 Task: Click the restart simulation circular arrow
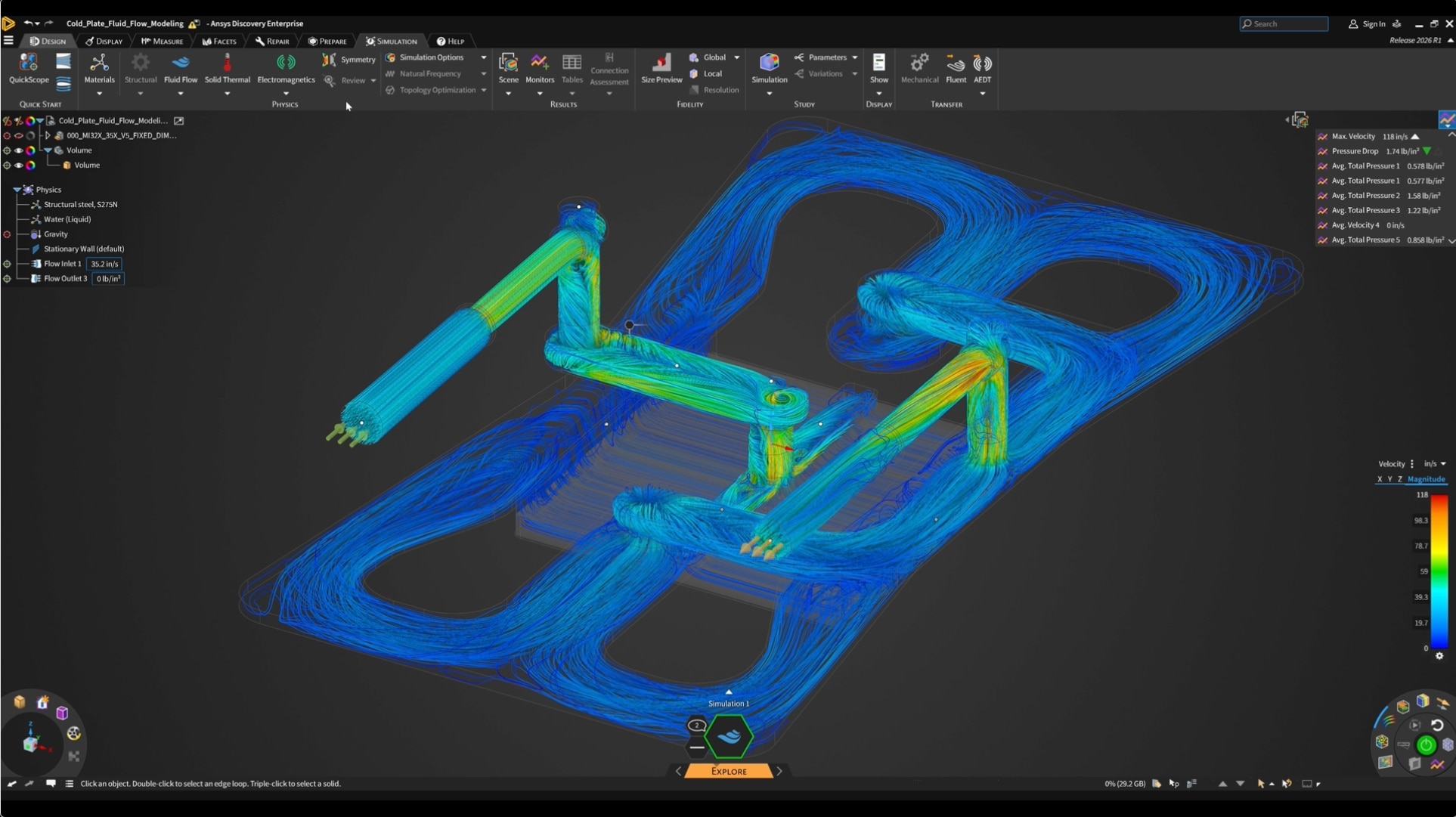(1437, 725)
